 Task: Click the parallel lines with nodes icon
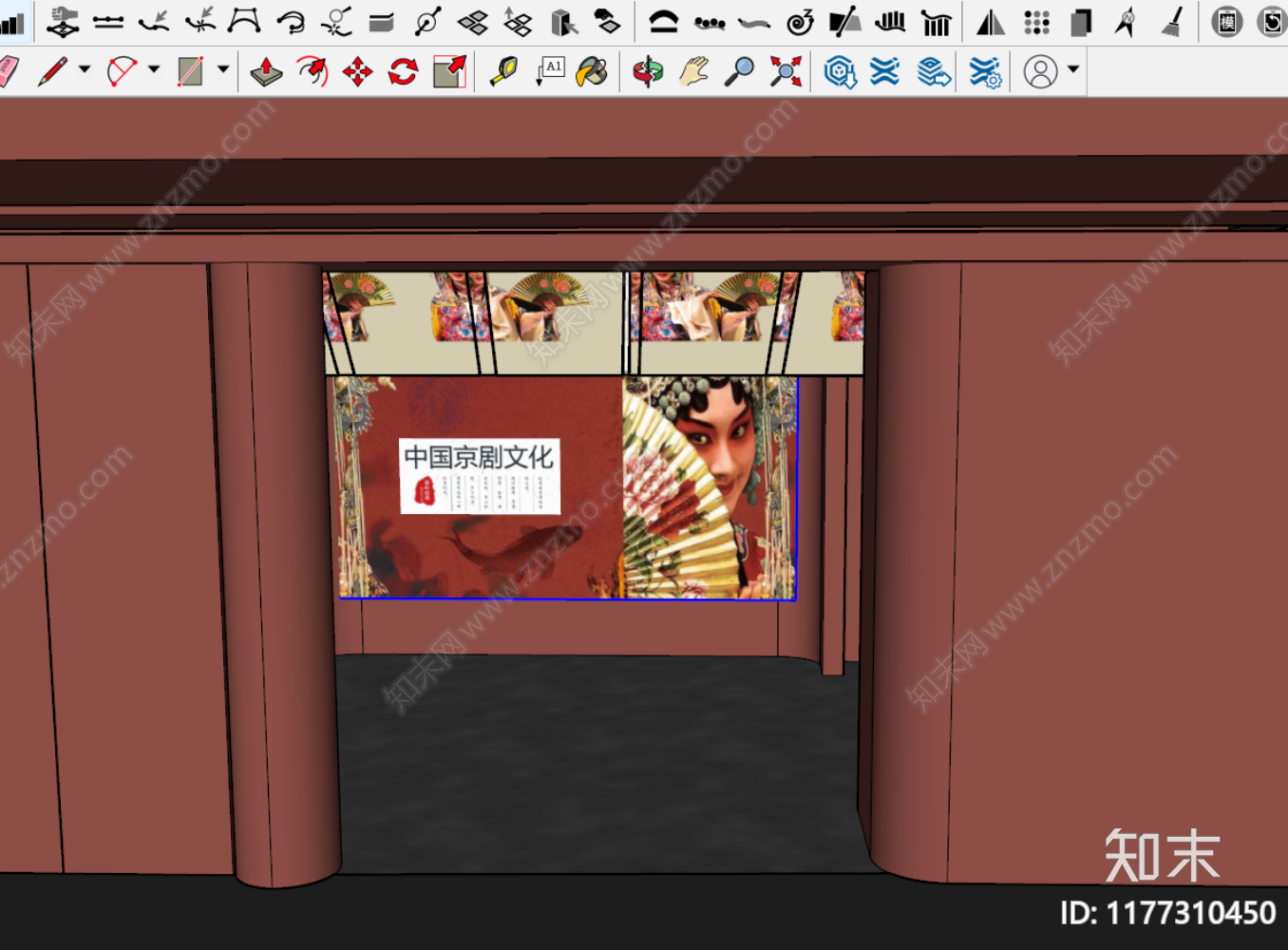(x=108, y=21)
